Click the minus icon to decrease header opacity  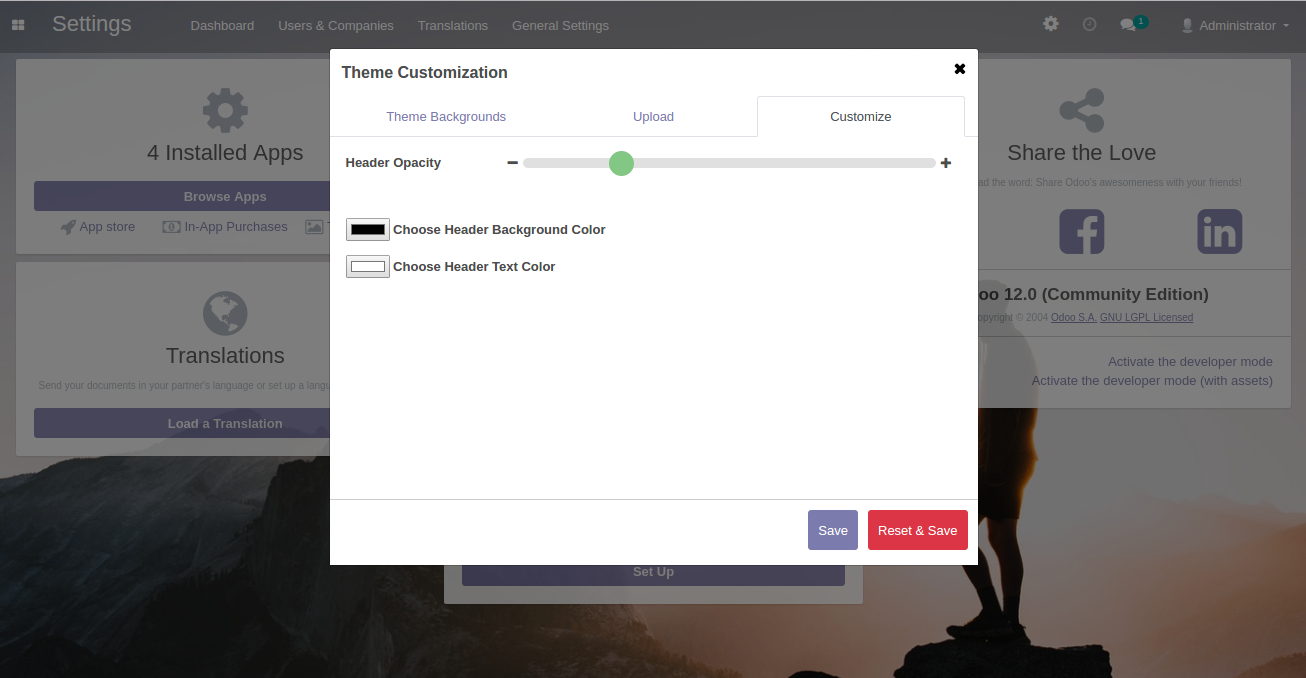coord(512,163)
